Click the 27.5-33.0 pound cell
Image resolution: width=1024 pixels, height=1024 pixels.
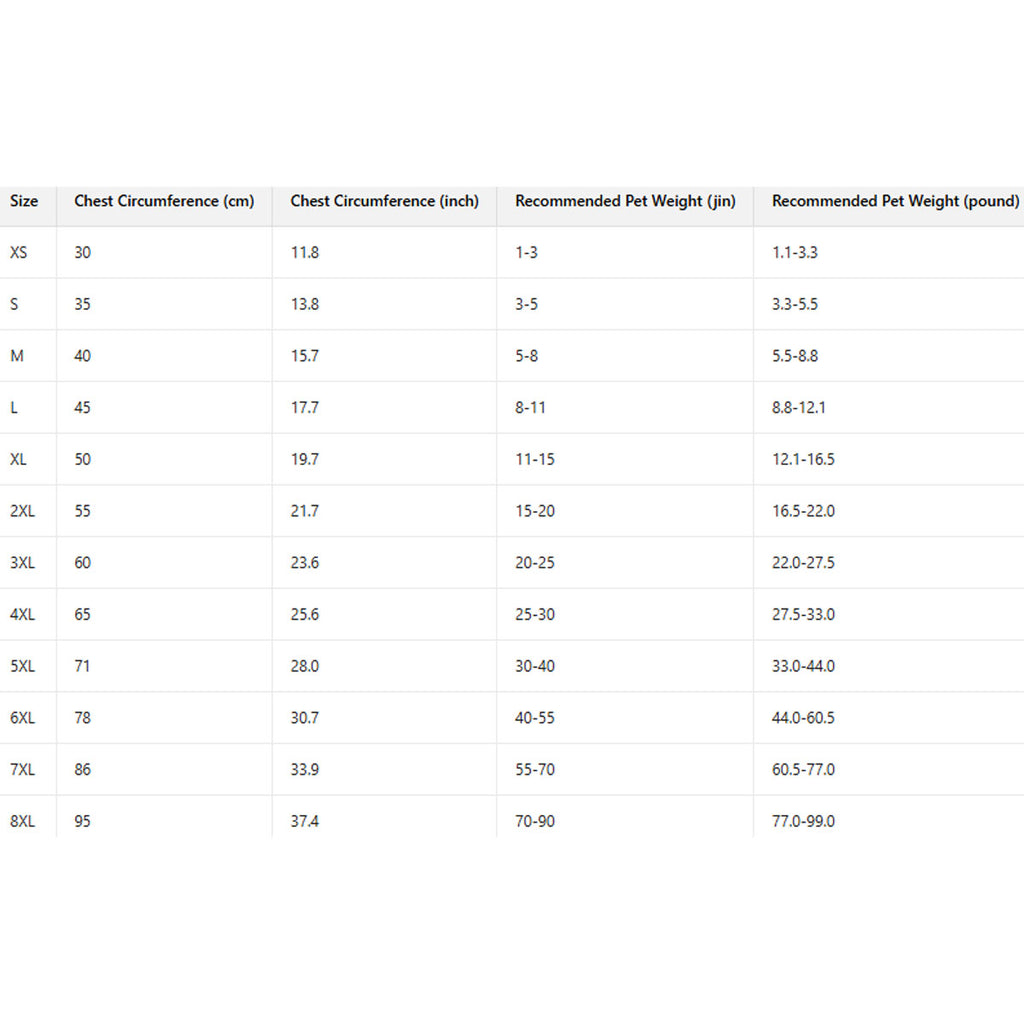pos(803,615)
